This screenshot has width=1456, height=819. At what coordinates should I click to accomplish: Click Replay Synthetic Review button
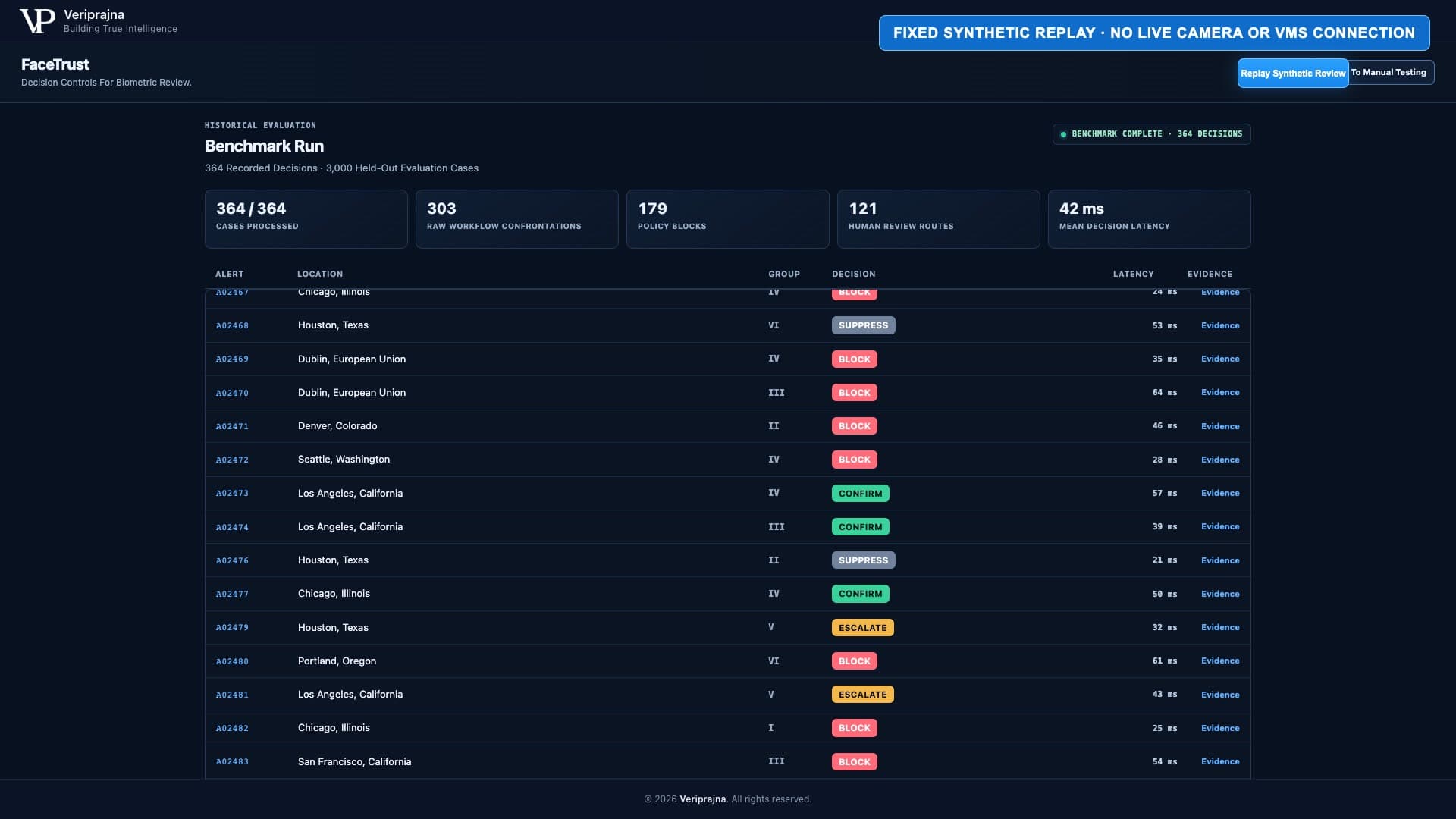coord(1293,73)
